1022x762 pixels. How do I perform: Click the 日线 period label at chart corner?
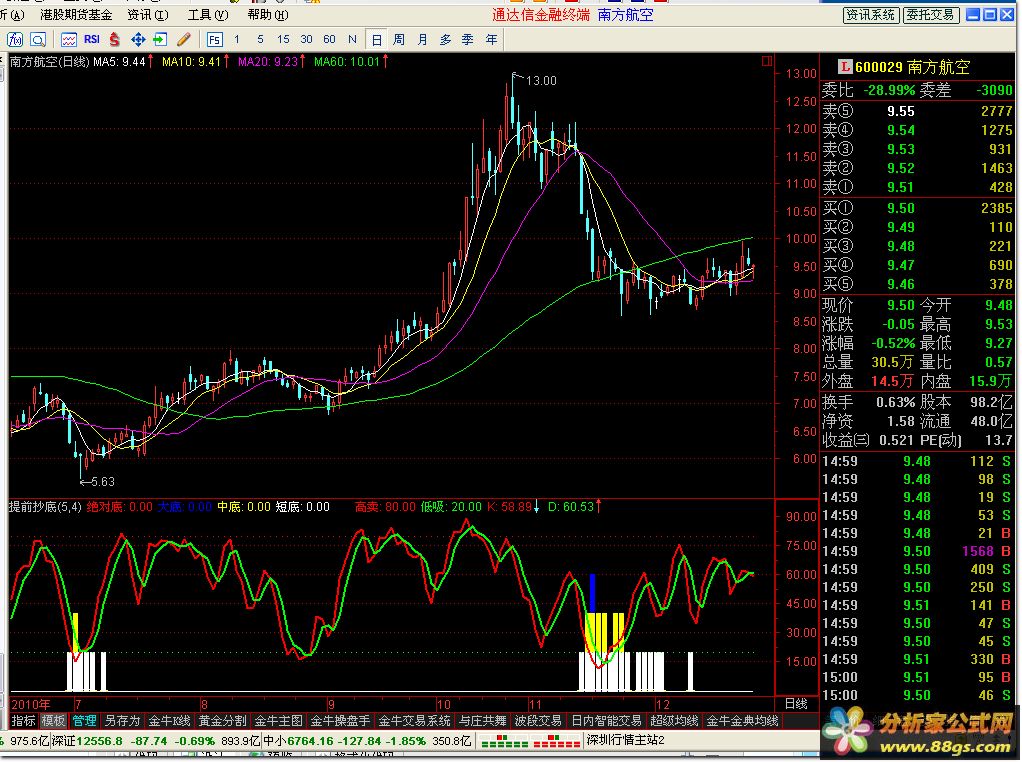pyautogui.click(x=796, y=704)
